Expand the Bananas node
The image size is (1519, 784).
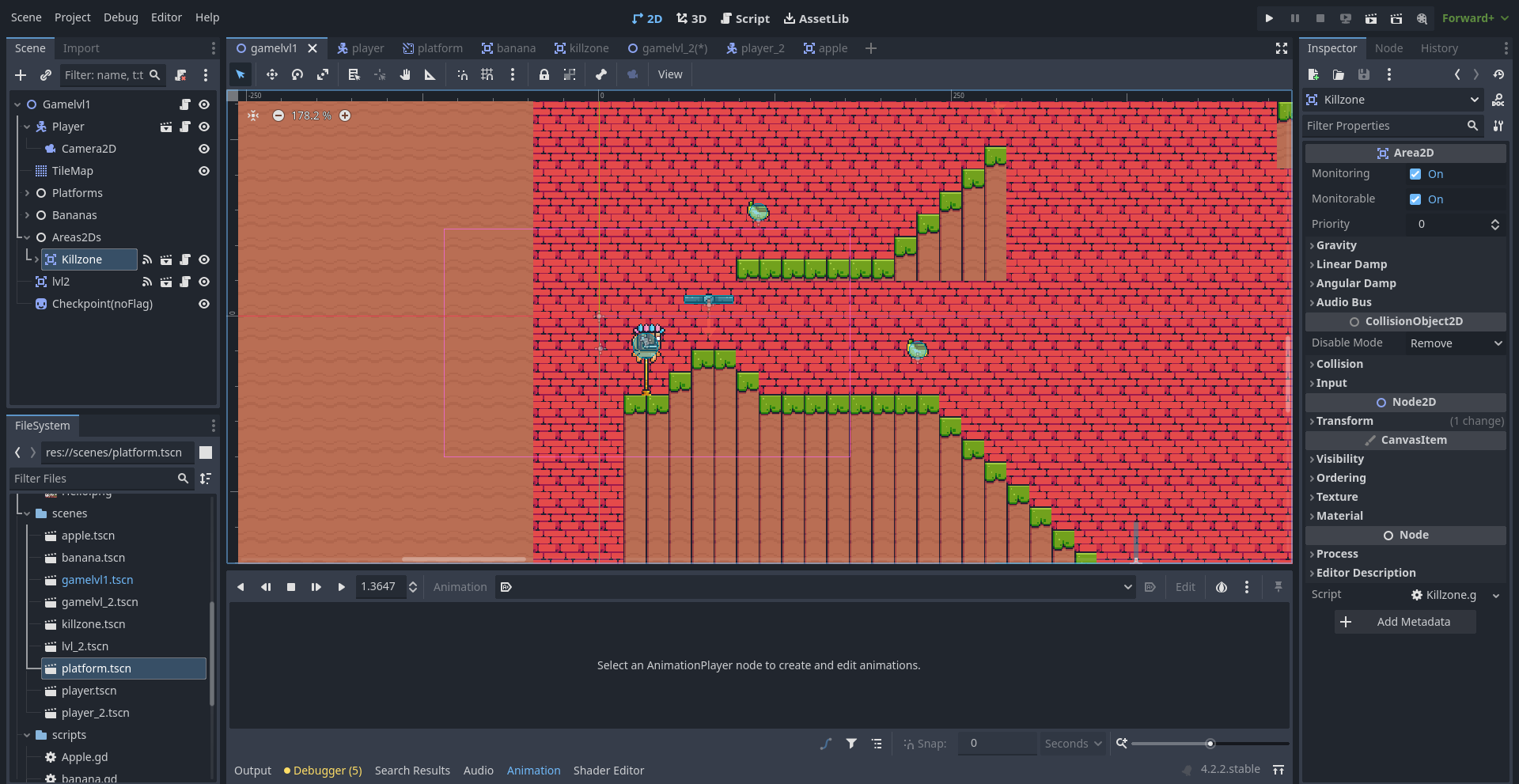27,215
